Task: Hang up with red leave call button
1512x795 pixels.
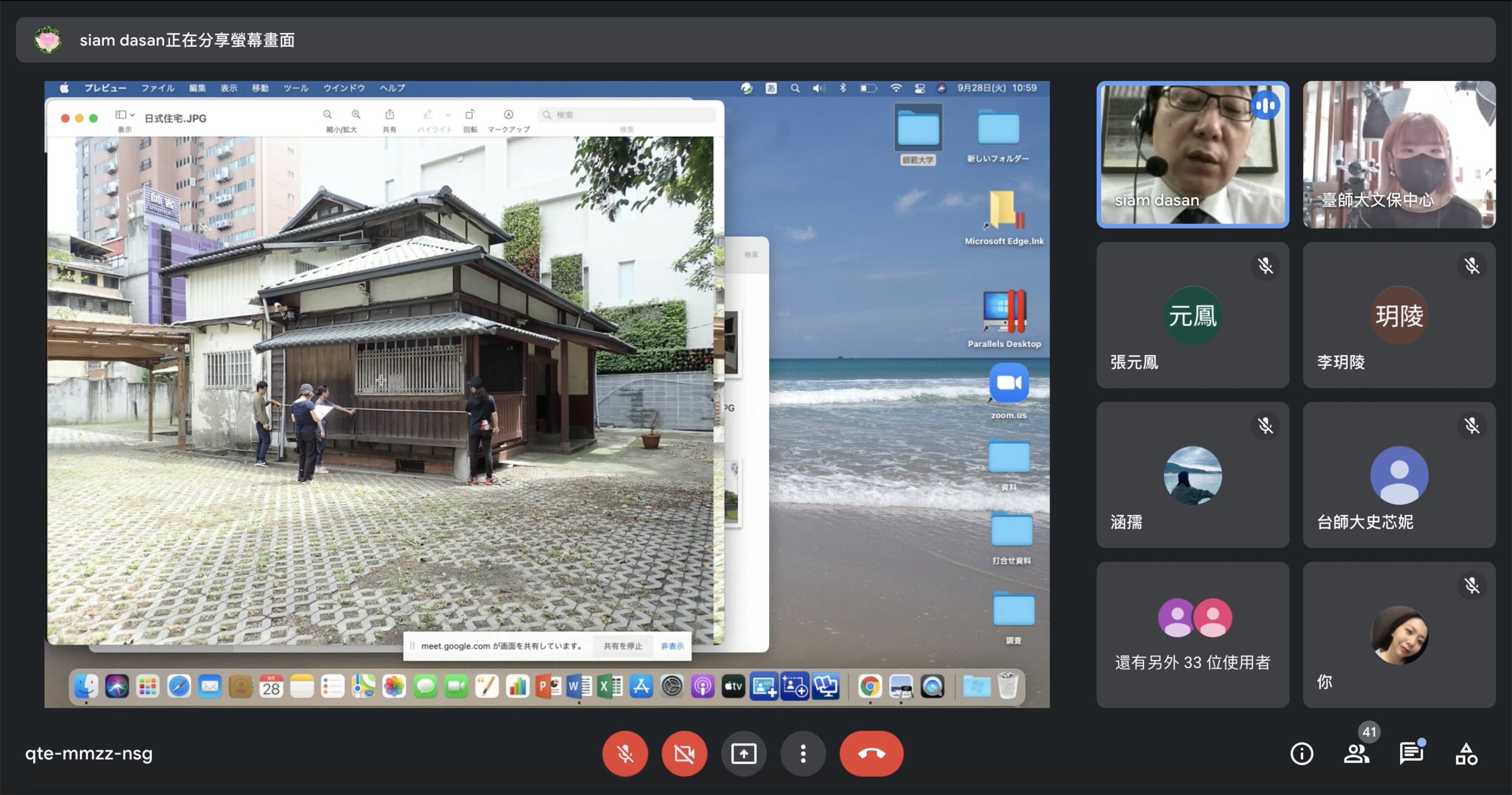Action: [871, 753]
